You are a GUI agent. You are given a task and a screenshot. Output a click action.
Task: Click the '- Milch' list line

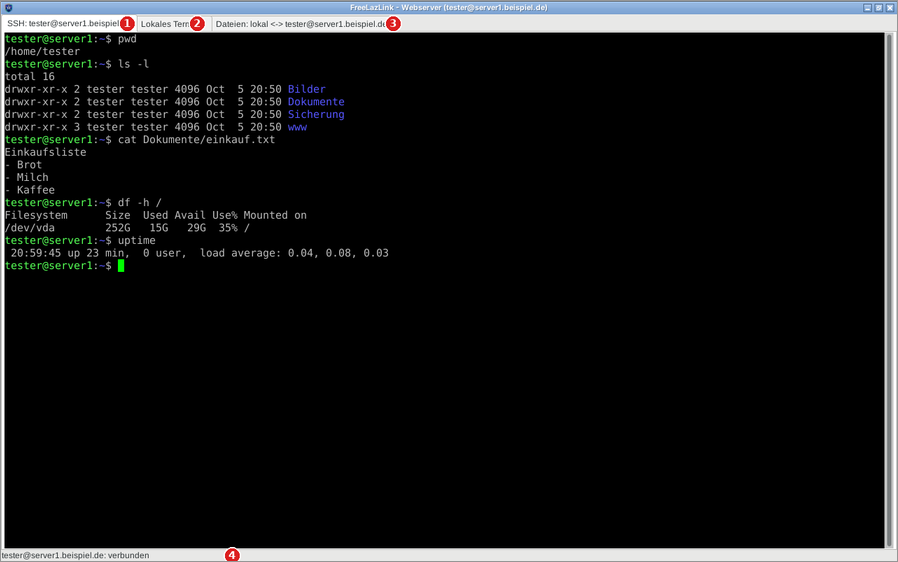[26, 177]
